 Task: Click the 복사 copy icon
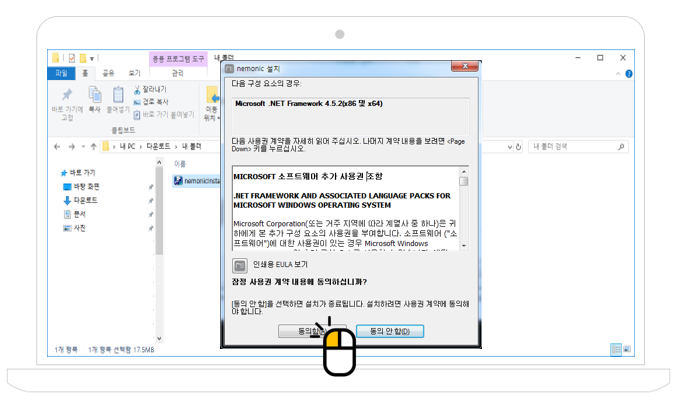(x=95, y=94)
